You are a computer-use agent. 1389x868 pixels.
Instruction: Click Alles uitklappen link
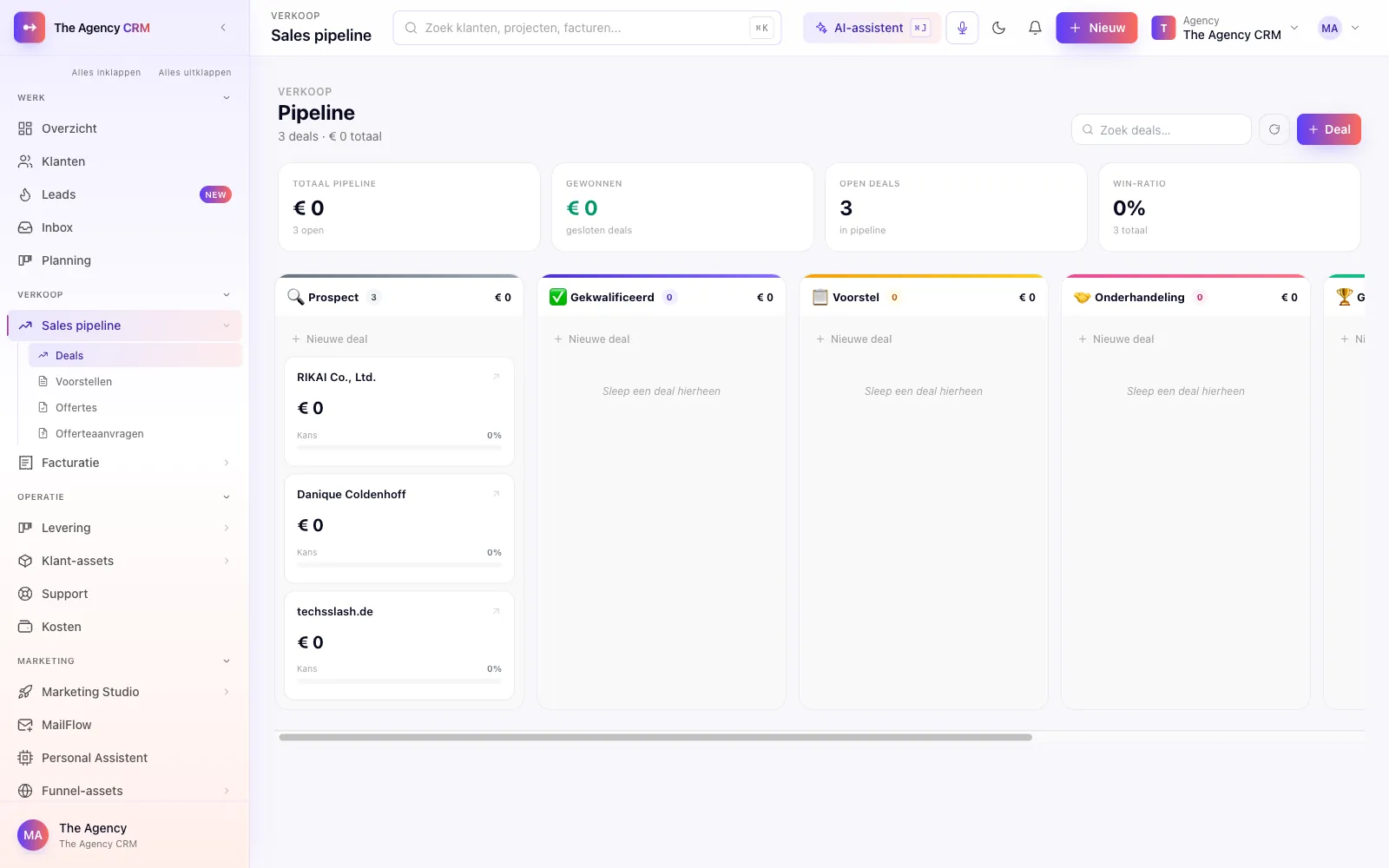tap(194, 72)
